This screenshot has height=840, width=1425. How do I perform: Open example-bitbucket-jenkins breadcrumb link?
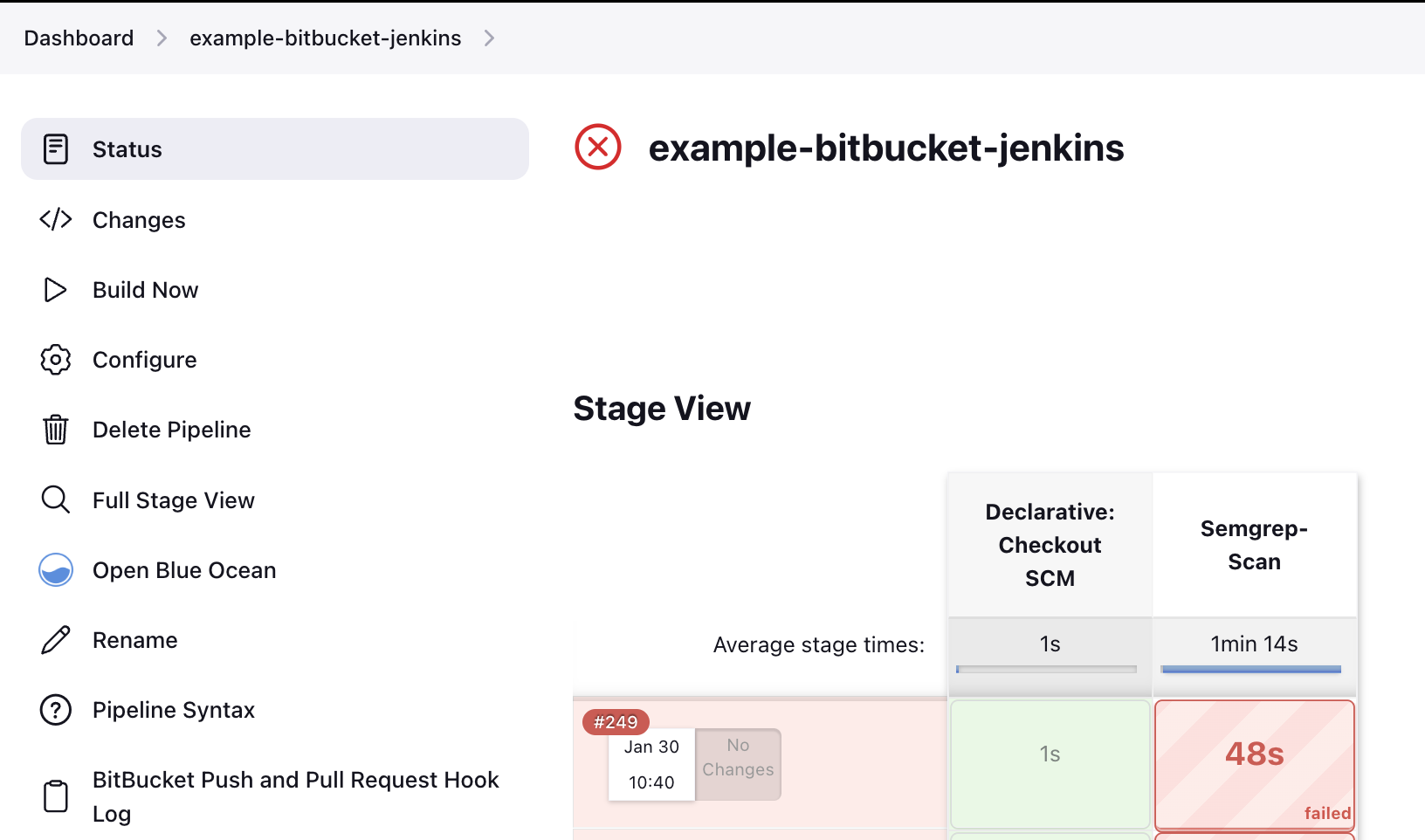(x=325, y=38)
